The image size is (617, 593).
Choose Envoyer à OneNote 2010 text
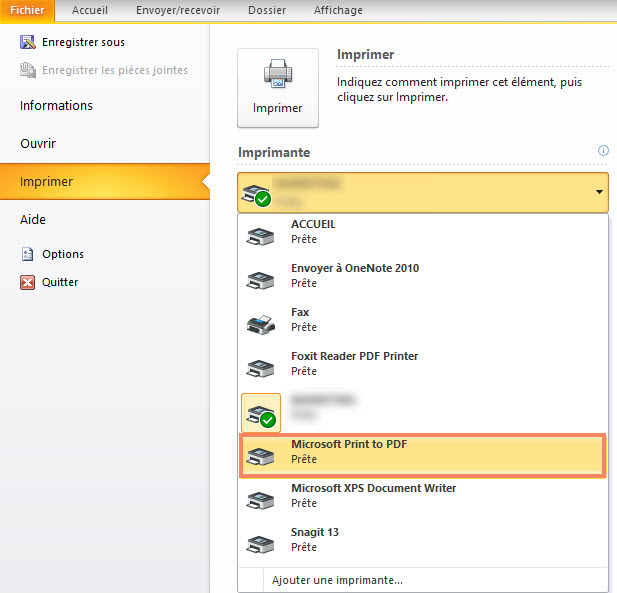point(355,268)
